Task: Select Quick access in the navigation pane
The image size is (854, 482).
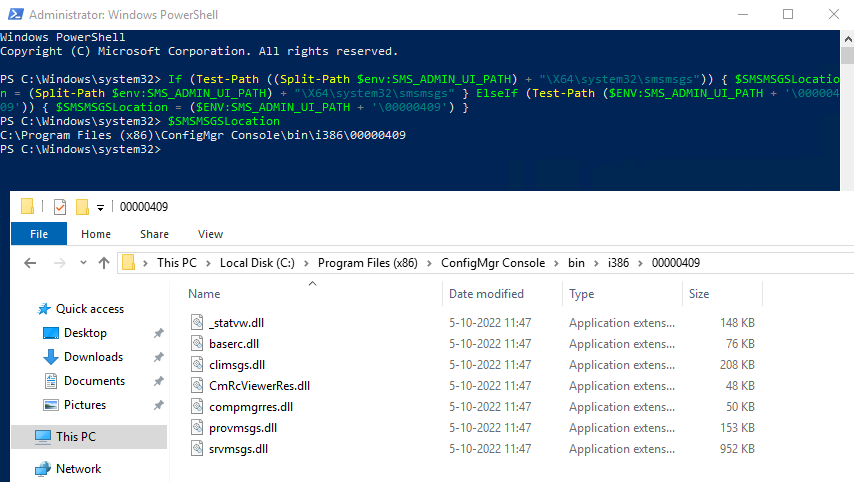Action: click(90, 309)
